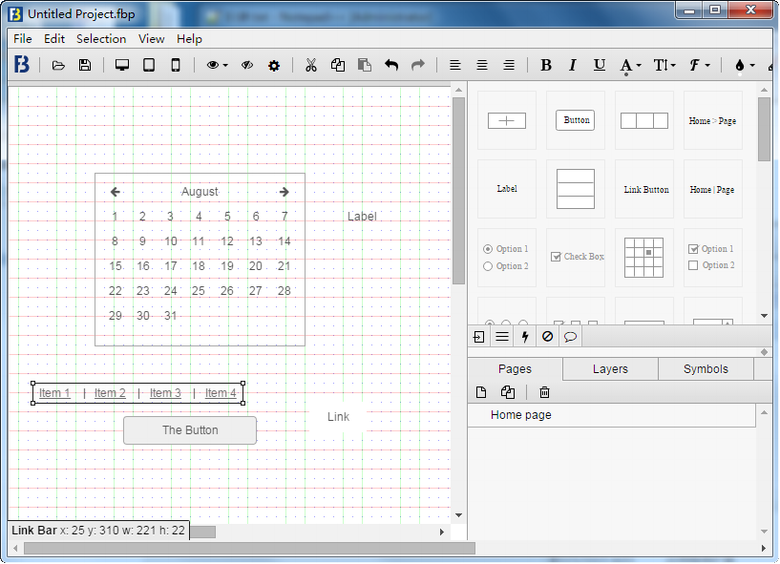Toggle bold text formatting

click(x=546, y=65)
